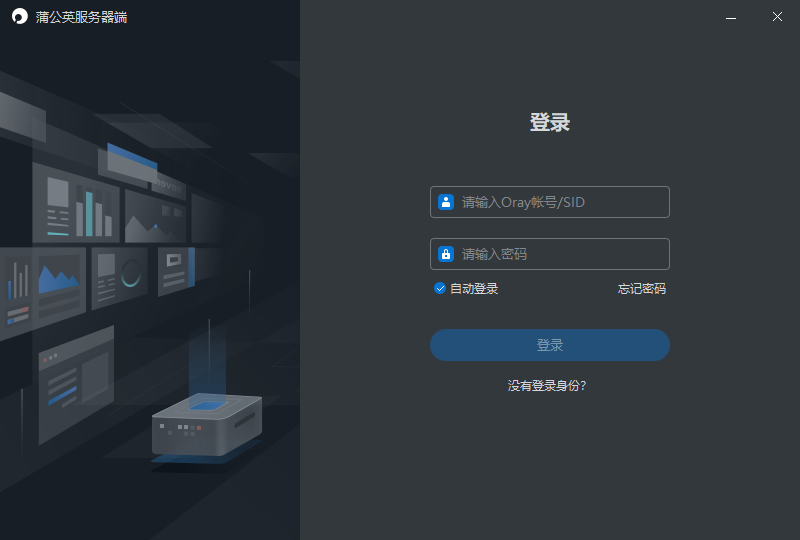Close the 蒲公英服务器端 window
Screen dimensions: 800x540
pyautogui.click(x=777, y=17)
